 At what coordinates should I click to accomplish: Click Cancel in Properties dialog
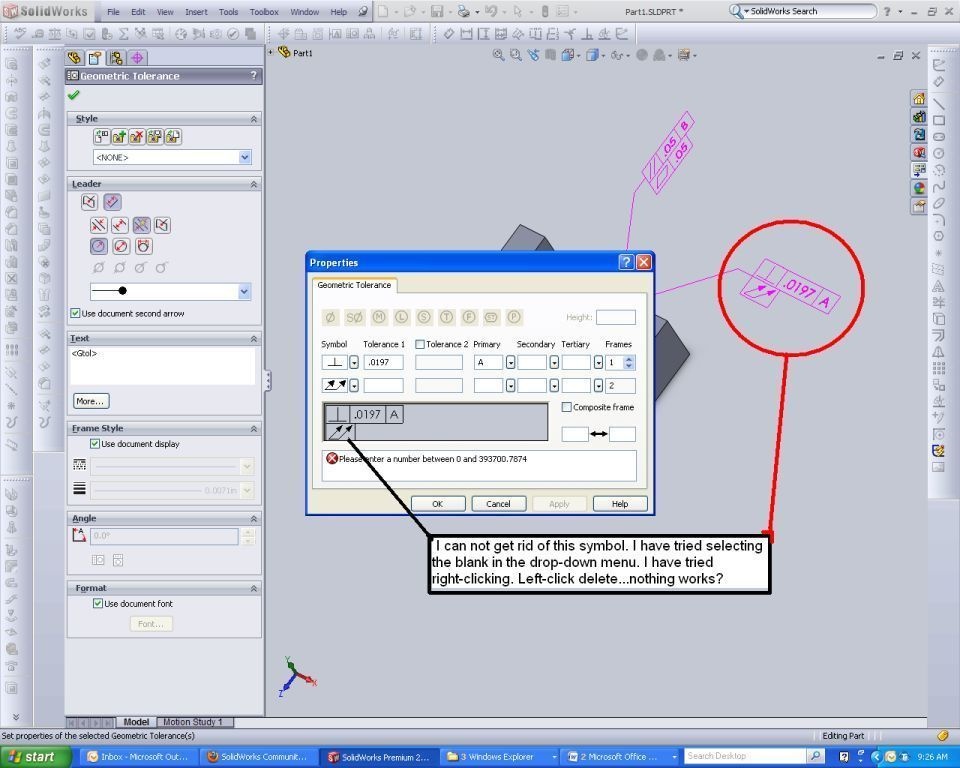pos(498,503)
